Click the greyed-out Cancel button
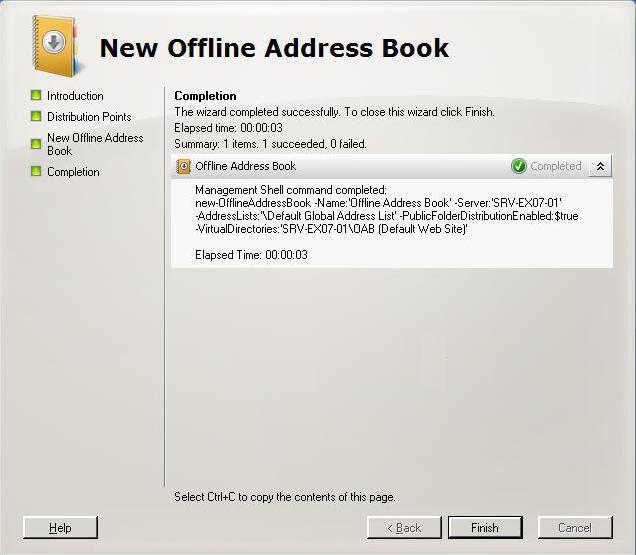Viewport: 636px width, 555px height. [575, 527]
